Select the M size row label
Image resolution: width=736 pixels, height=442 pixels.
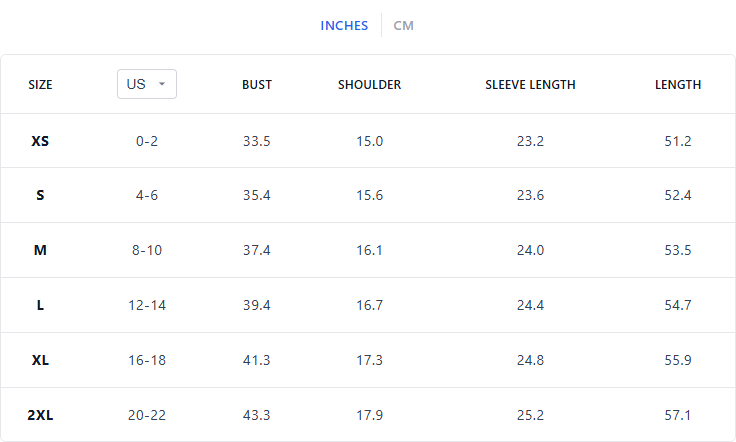40,250
